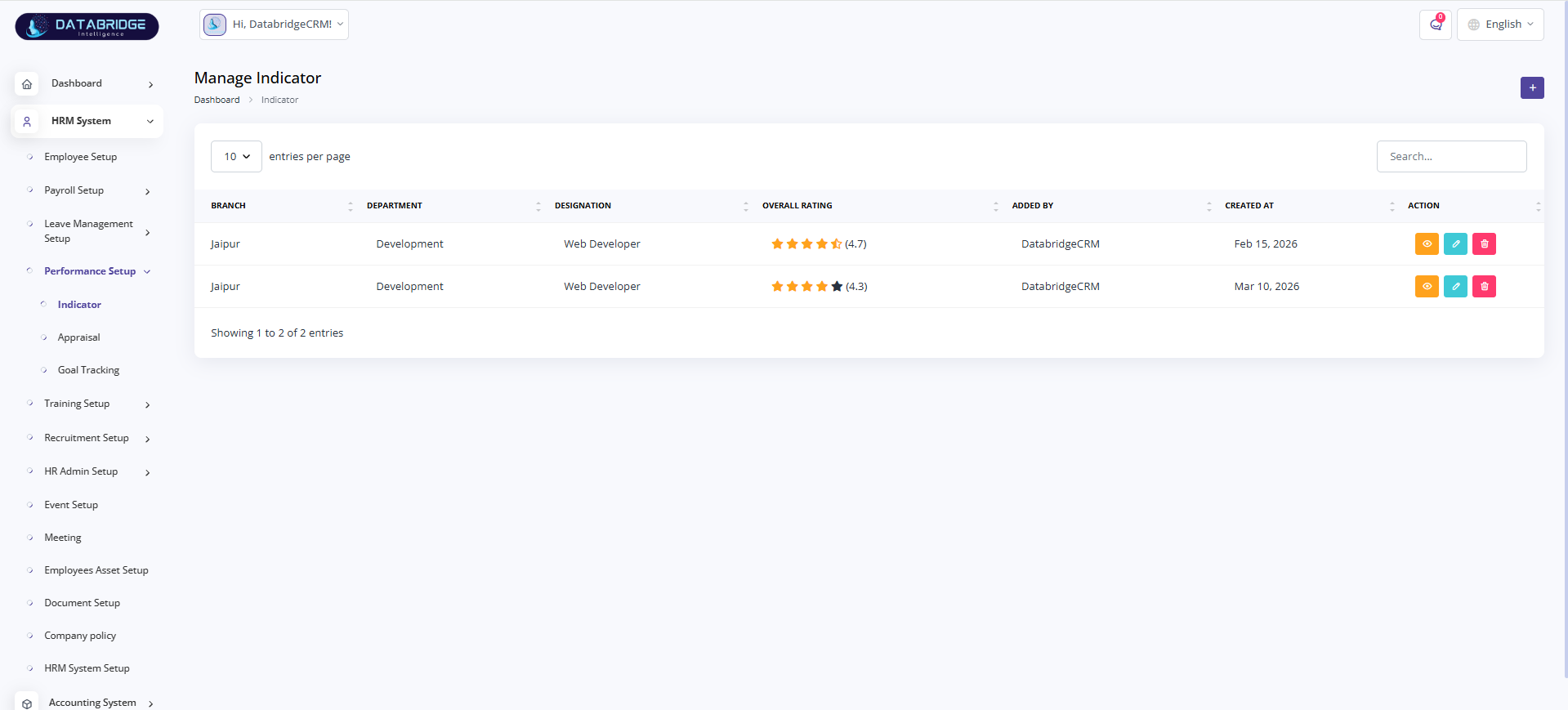Expand the Recruitment Setup submenu
This screenshot has width=1568, height=710.
coord(148,439)
